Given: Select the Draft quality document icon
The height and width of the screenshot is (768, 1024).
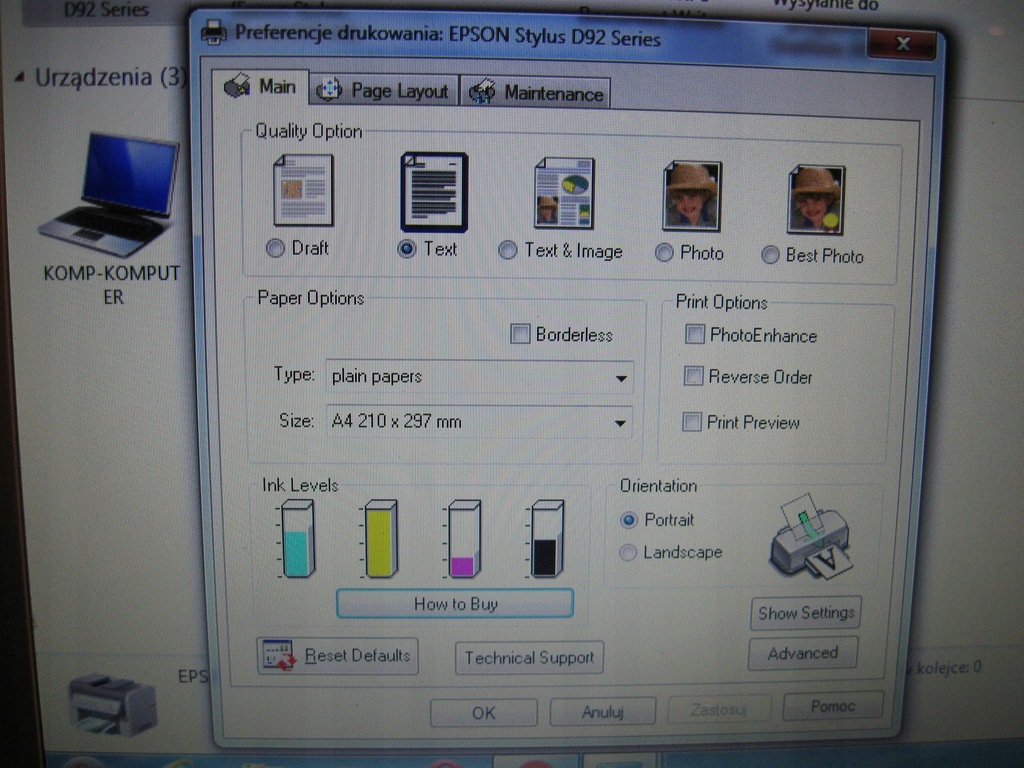Looking at the screenshot, I should [303, 190].
